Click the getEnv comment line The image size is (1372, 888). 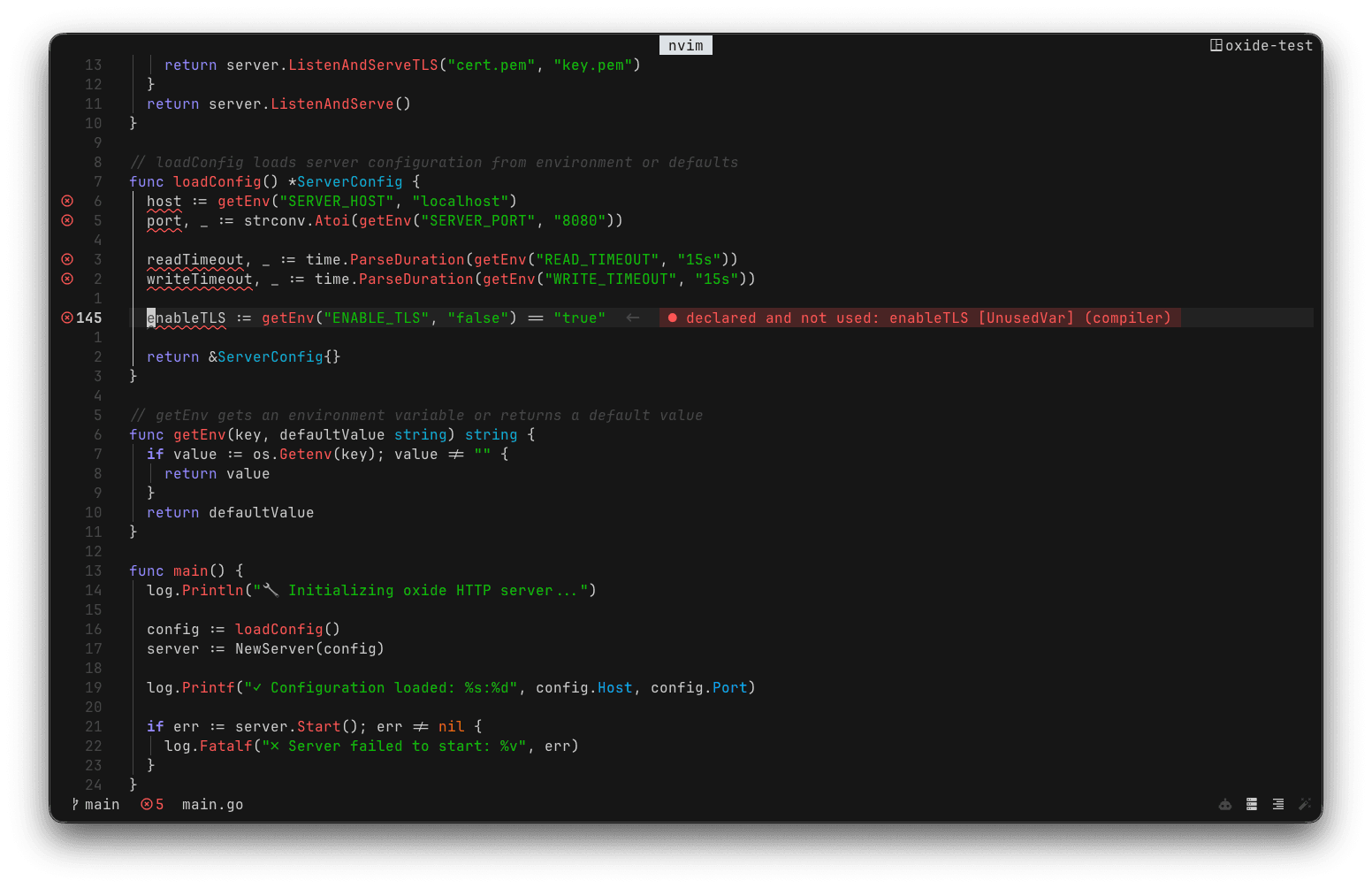(416, 415)
